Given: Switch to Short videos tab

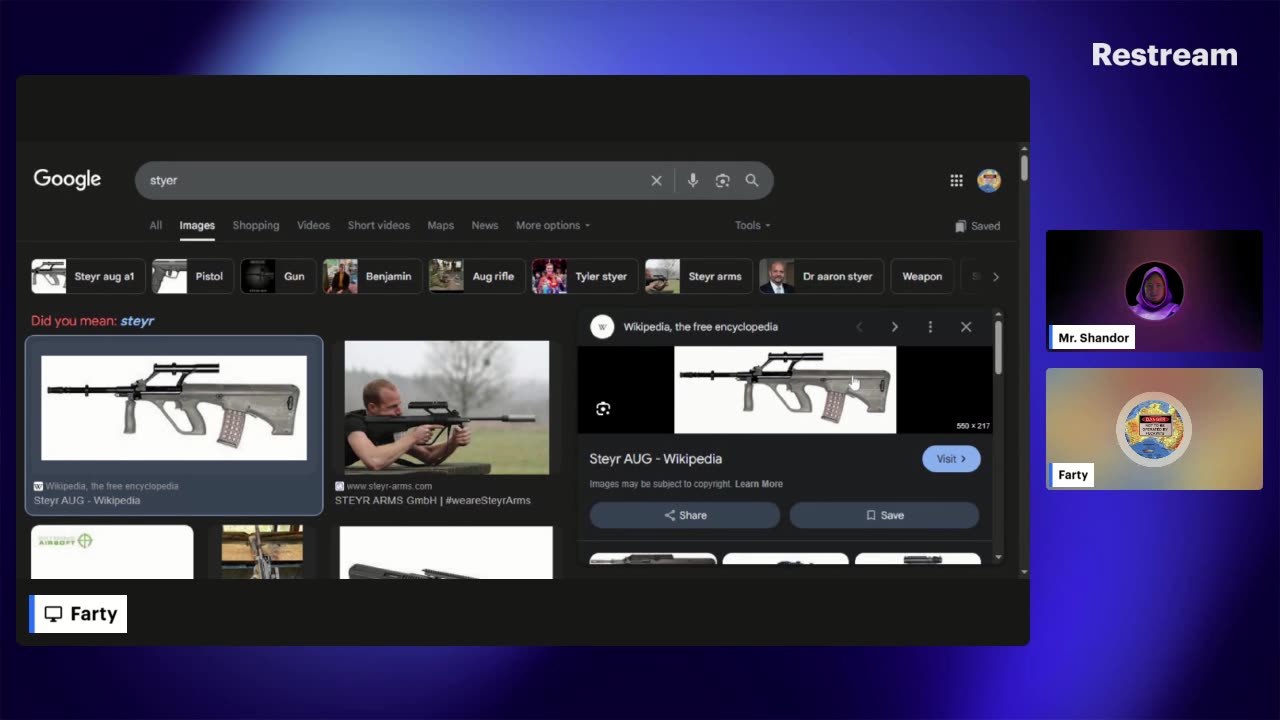Looking at the screenshot, I should pyautogui.click(x=379, y=226).
